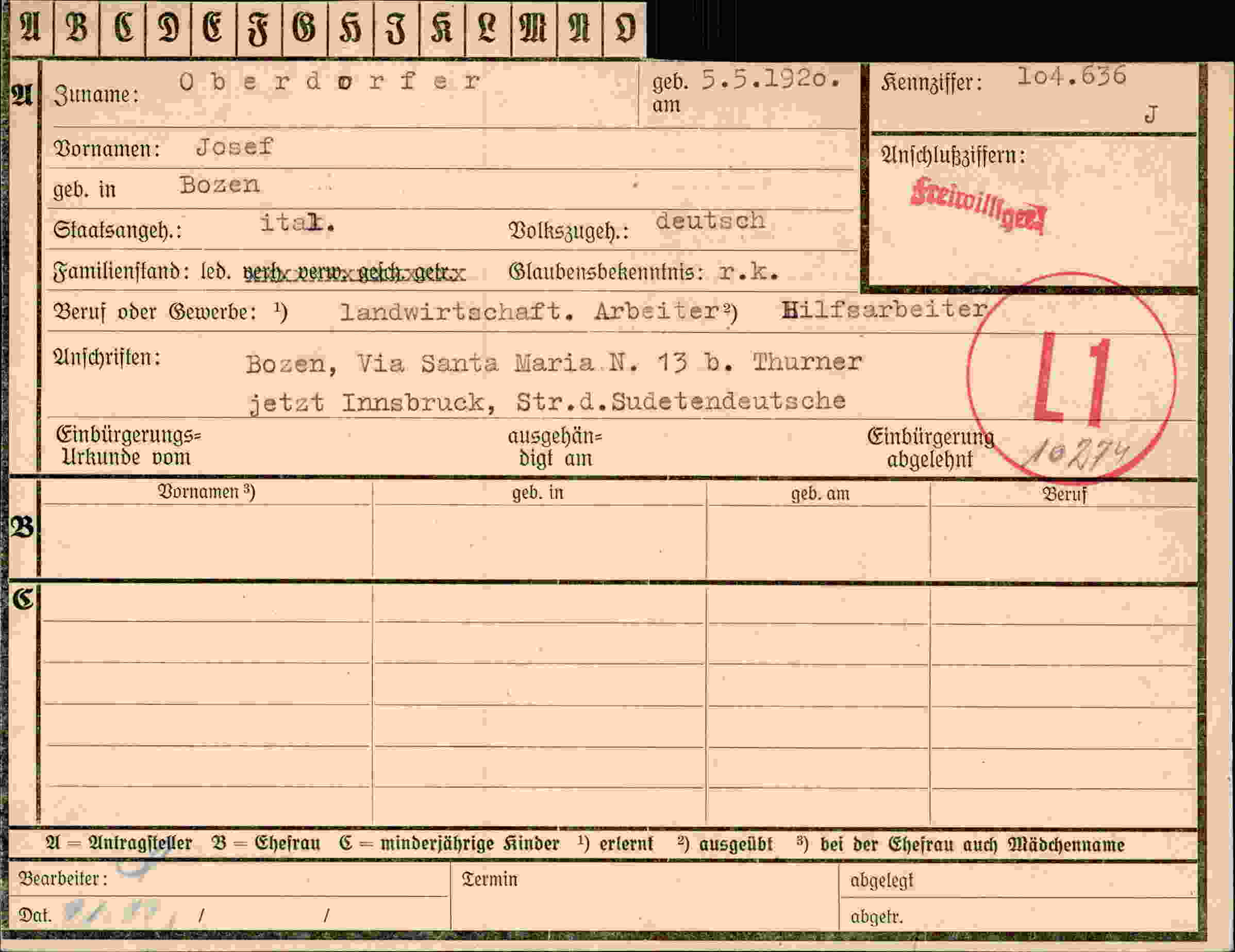Screen dimensions: 1235x952
Task: Click the 'Beruf' column header
Action: pyautogui.click(x=1065, y=495)
